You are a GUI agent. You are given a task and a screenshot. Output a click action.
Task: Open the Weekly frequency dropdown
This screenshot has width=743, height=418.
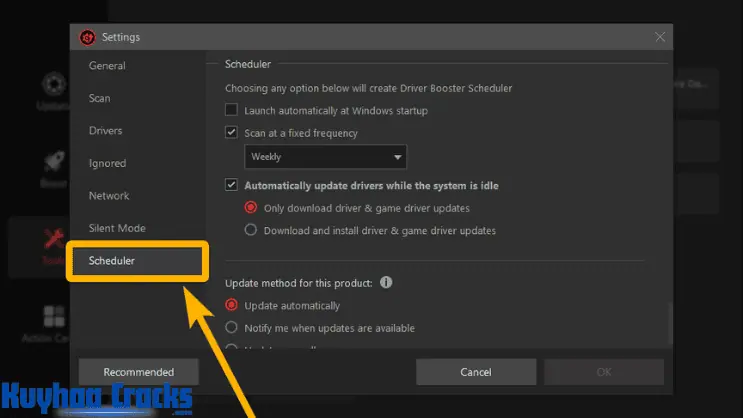pos(326,157)
